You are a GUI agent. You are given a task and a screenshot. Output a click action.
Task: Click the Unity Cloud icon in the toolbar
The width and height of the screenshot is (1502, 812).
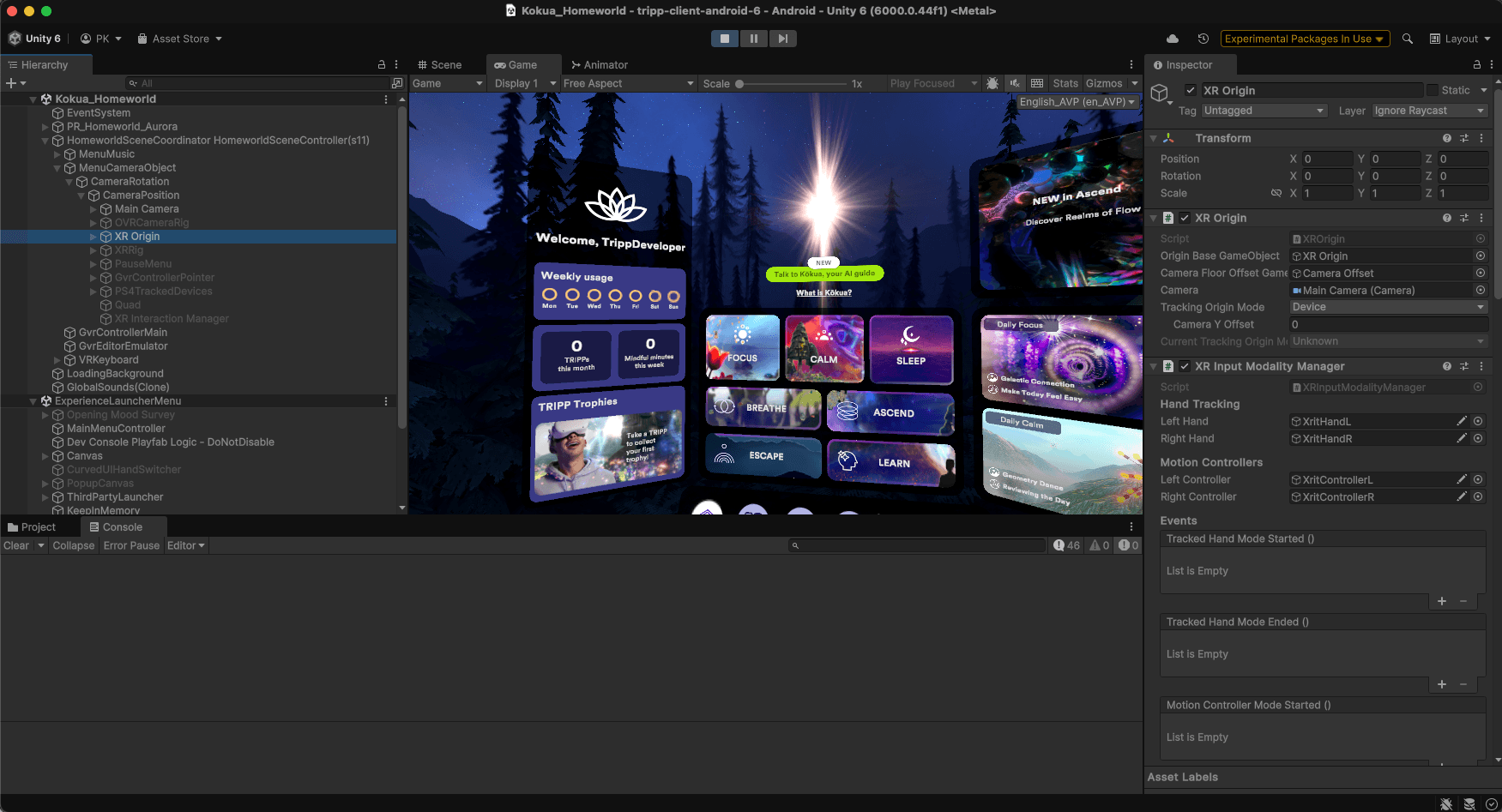coord(1172,39)
